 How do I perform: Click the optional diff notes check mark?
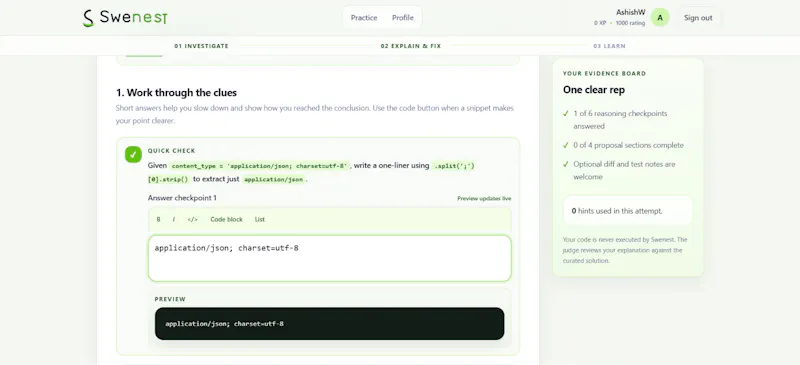coord(565,164)
